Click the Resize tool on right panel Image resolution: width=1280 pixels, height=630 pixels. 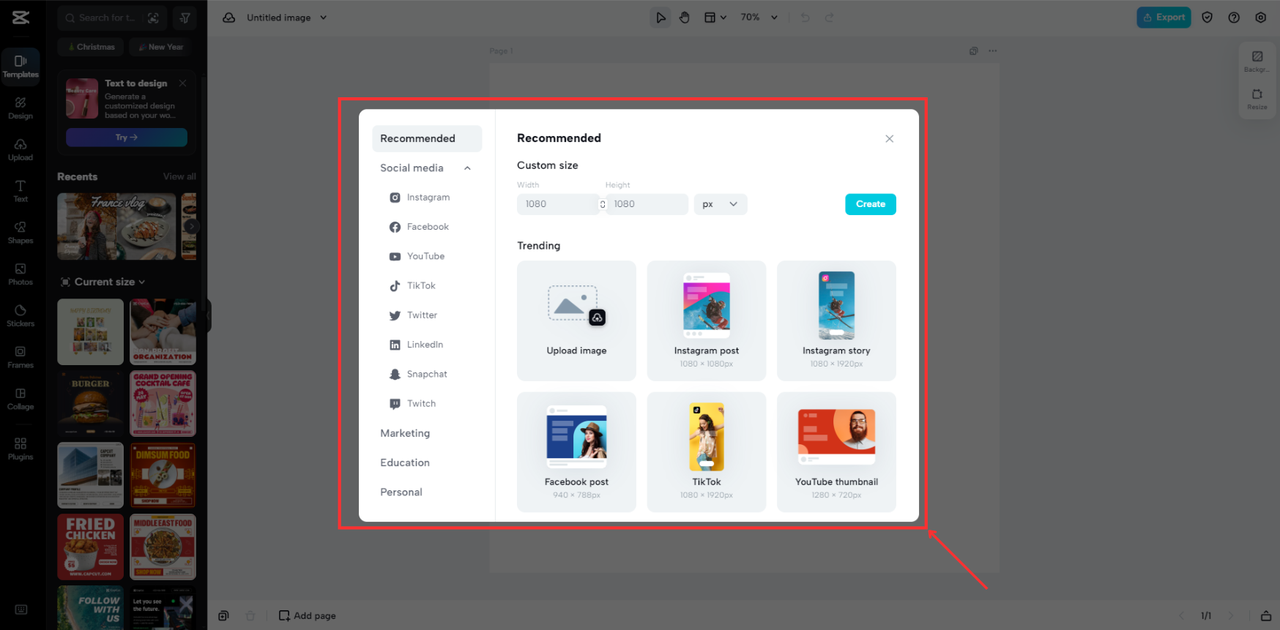pyautogui.click(x=1257, y=99)
